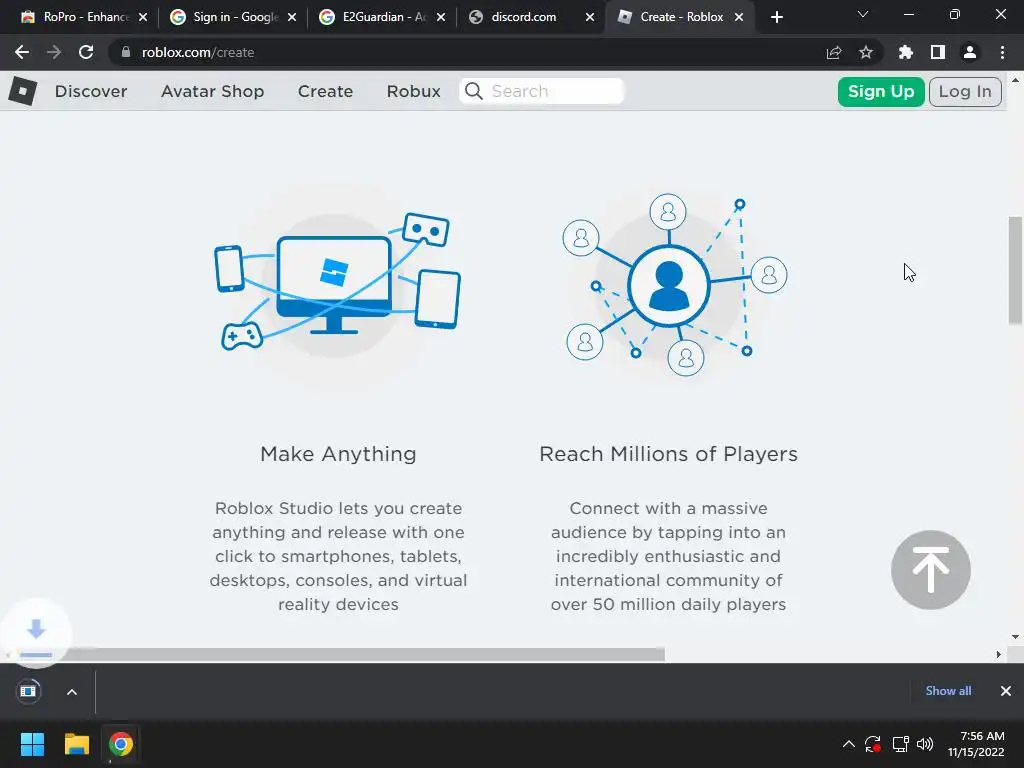Screen dimensions: 1024x768
Task: Click the Reach Millions network illustration
Action: click(675, 285)
